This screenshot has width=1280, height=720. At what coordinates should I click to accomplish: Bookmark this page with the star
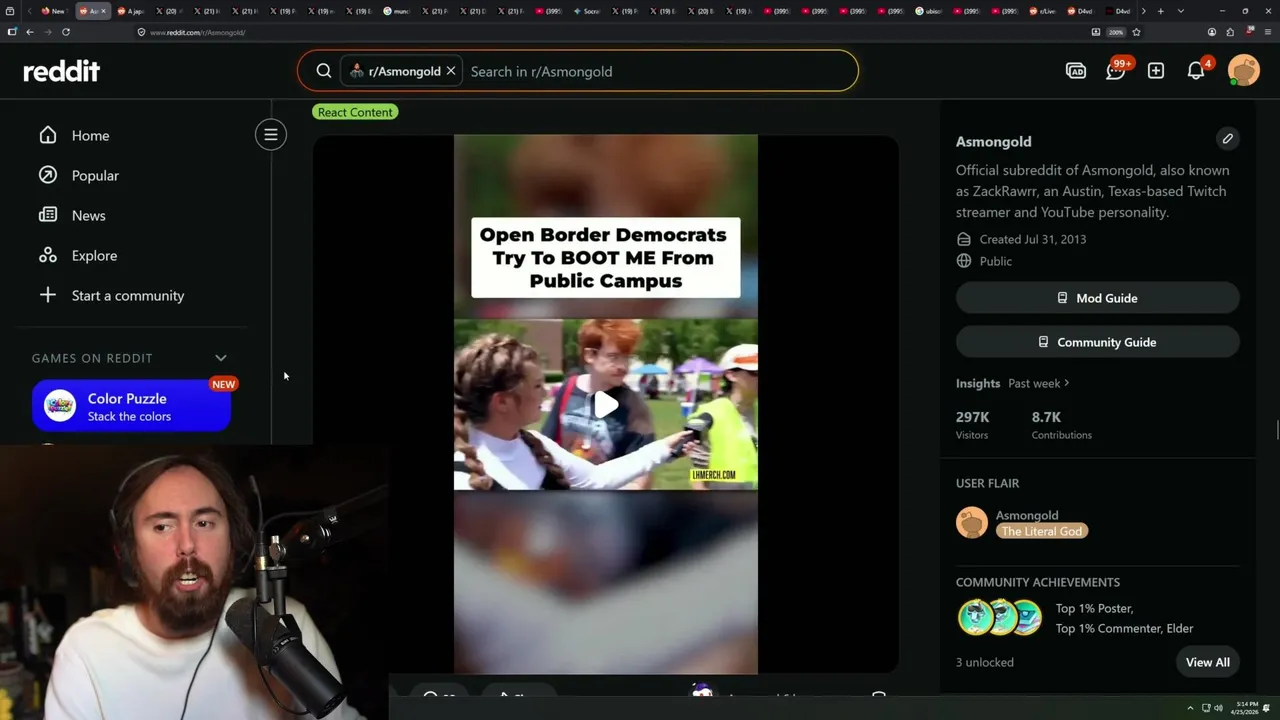coord(1136,32)
